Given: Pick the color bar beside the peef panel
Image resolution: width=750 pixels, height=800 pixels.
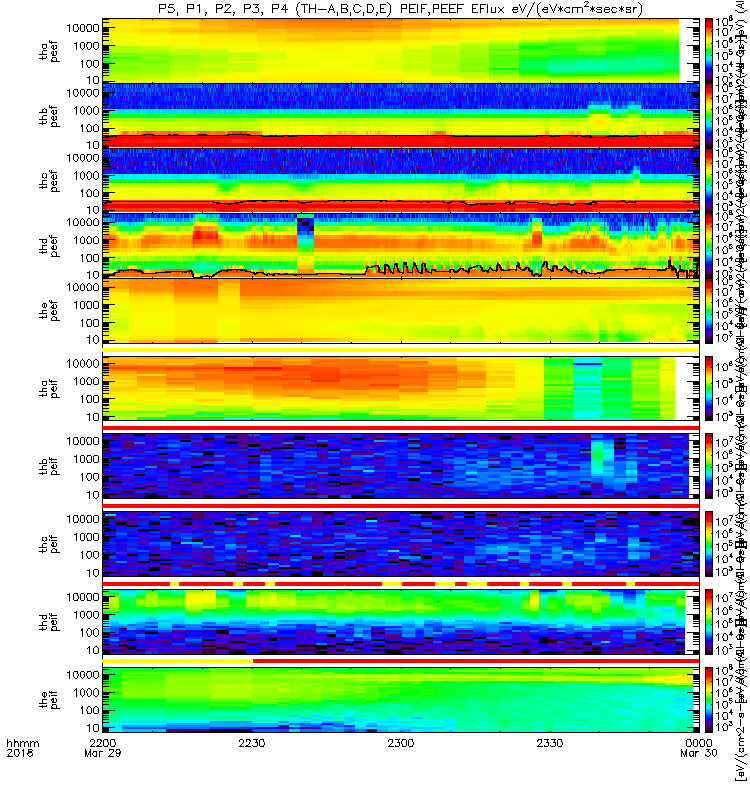Looking at the screenshot, I should [709, 310].
